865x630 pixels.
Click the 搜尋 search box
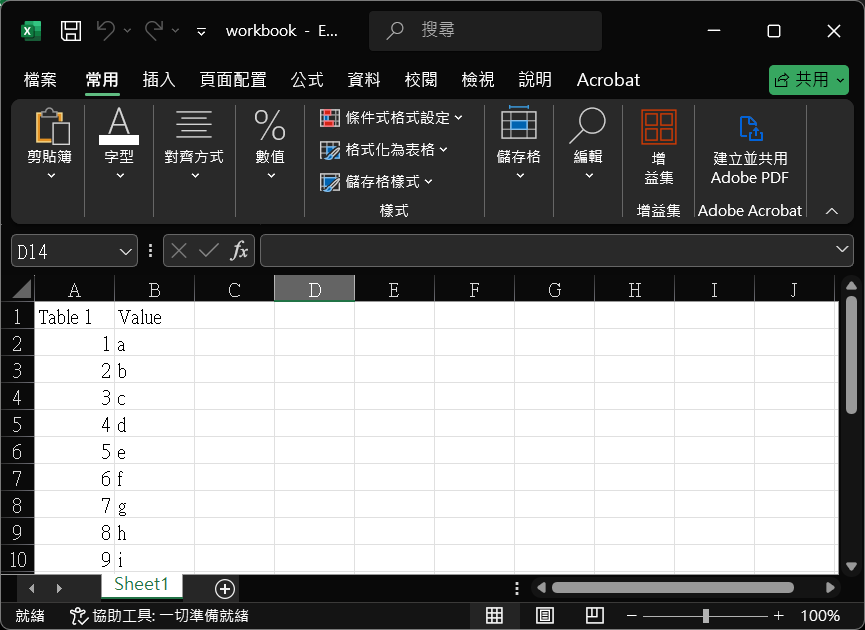[x=485, y=31]
